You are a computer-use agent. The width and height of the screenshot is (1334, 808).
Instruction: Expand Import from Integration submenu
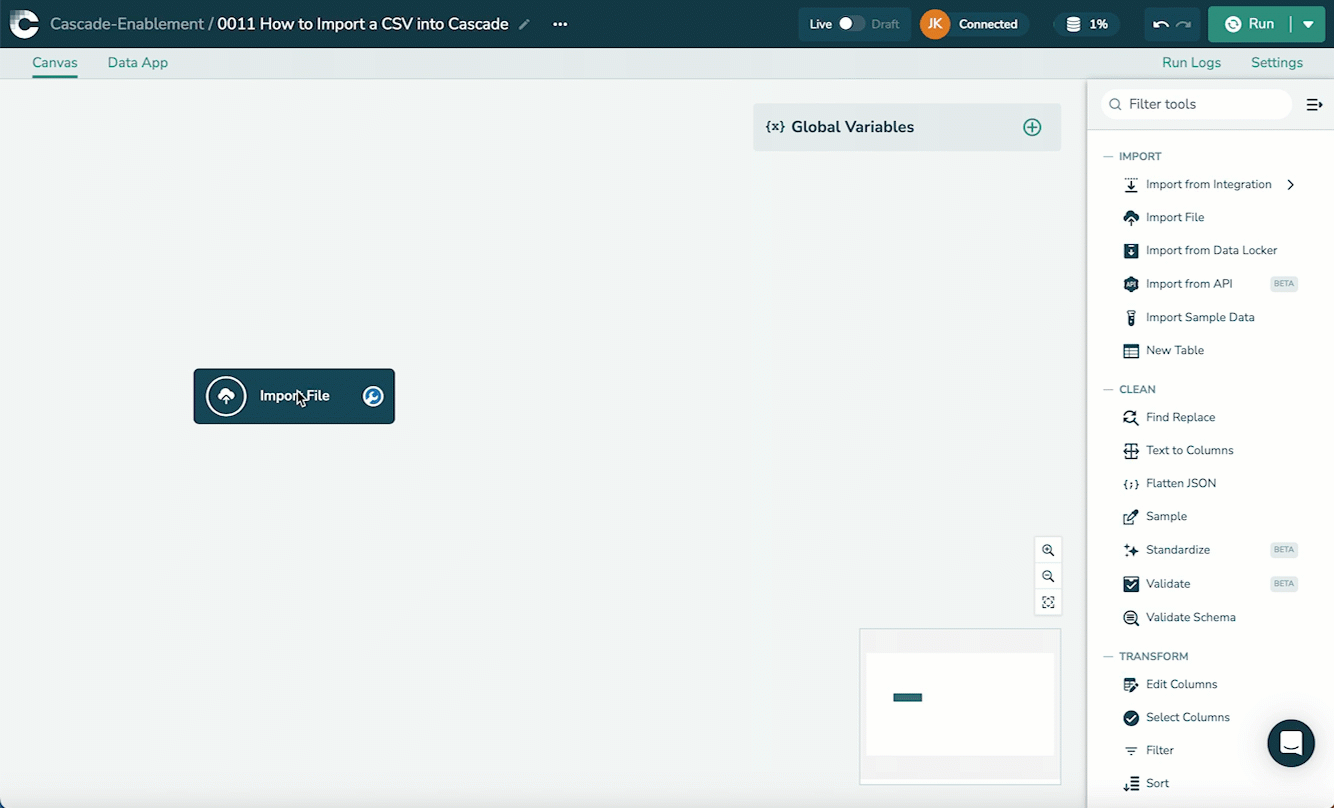coord(1291,184)
